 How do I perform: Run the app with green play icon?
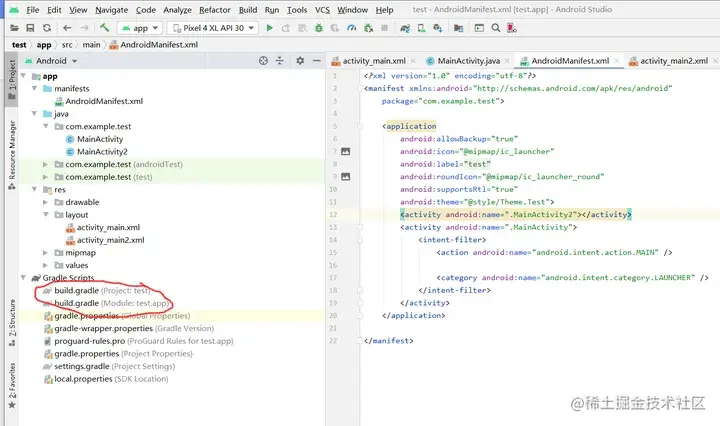(270, 28)
